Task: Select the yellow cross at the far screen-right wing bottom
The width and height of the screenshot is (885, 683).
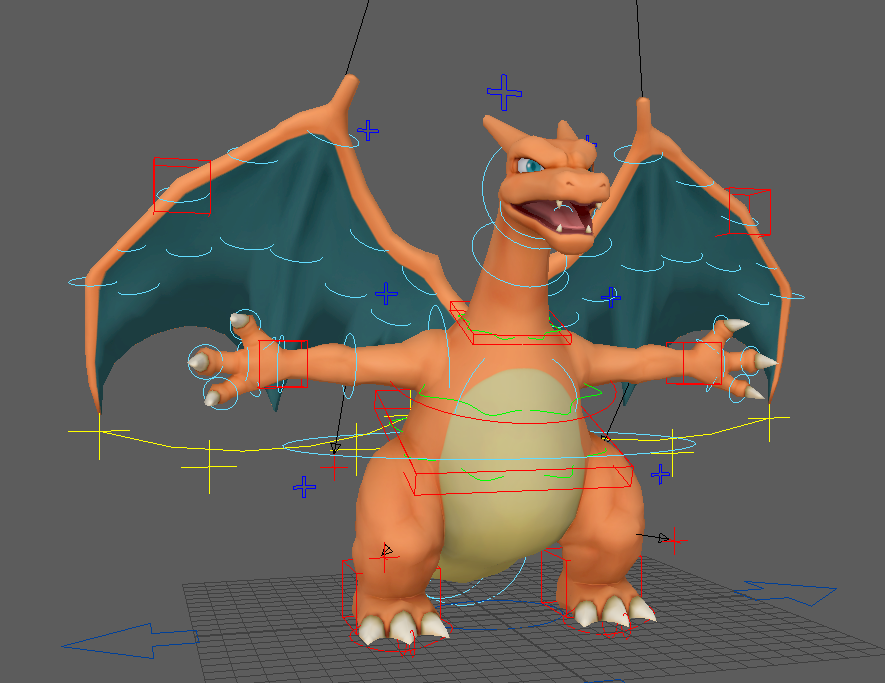Action: coord(769,418)
